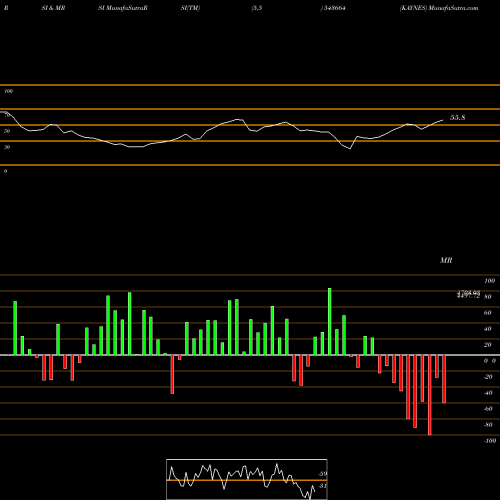The width and height of the screenshot is (500, 500).
Task: Click the overlapping price values near 80
Action: (x=468, y=294)
